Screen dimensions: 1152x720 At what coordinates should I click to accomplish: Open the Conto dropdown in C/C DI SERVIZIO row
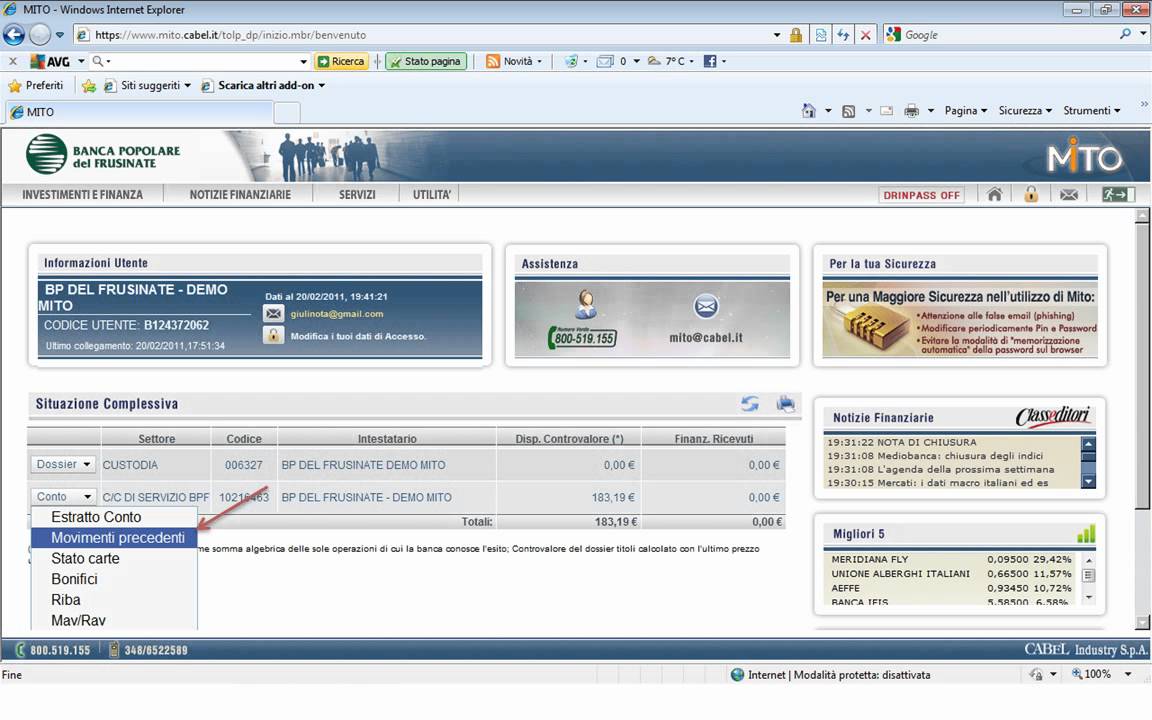pyautogui.click(x=63, y=497)
